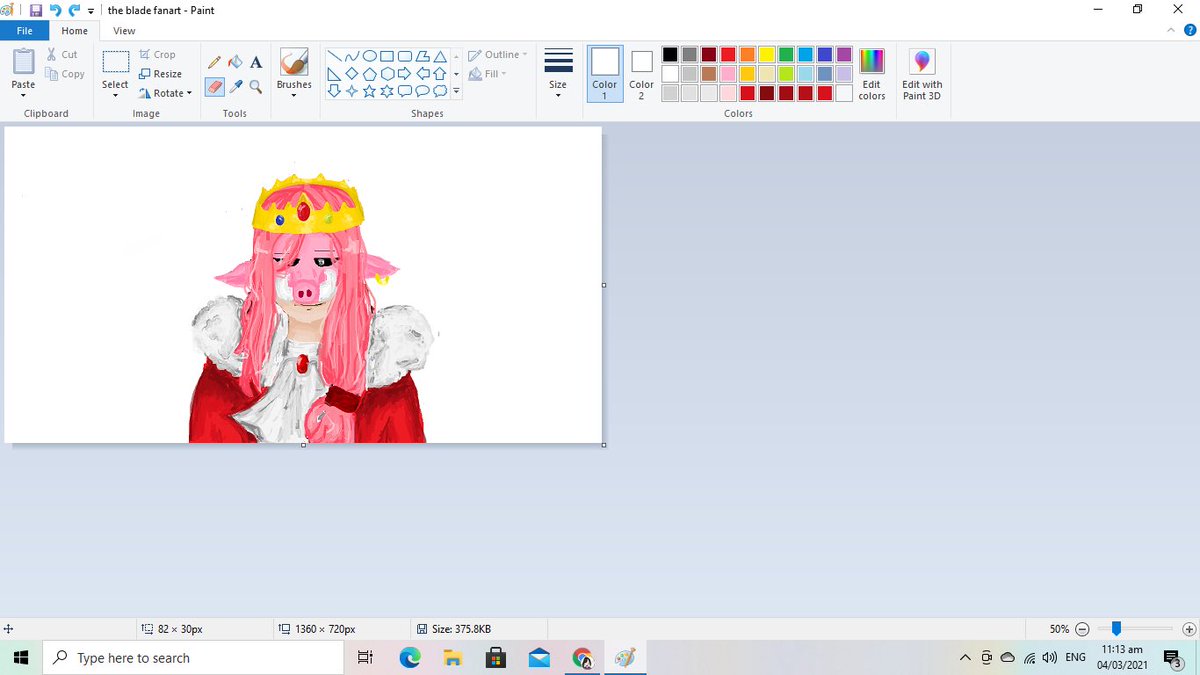Open the shape Fill dropdown
The height and width of the screenshot is (675, 1200).
tap(488, 74)
